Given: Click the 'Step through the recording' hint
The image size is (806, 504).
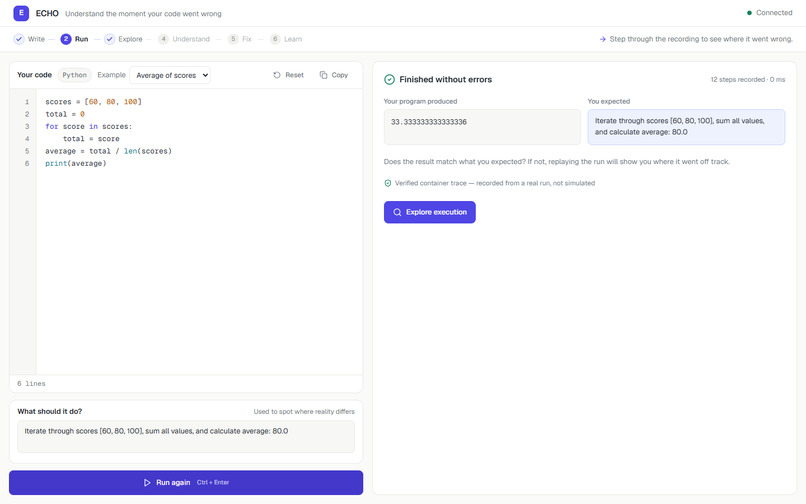Looking at the screenshot, I should (701, 39).
